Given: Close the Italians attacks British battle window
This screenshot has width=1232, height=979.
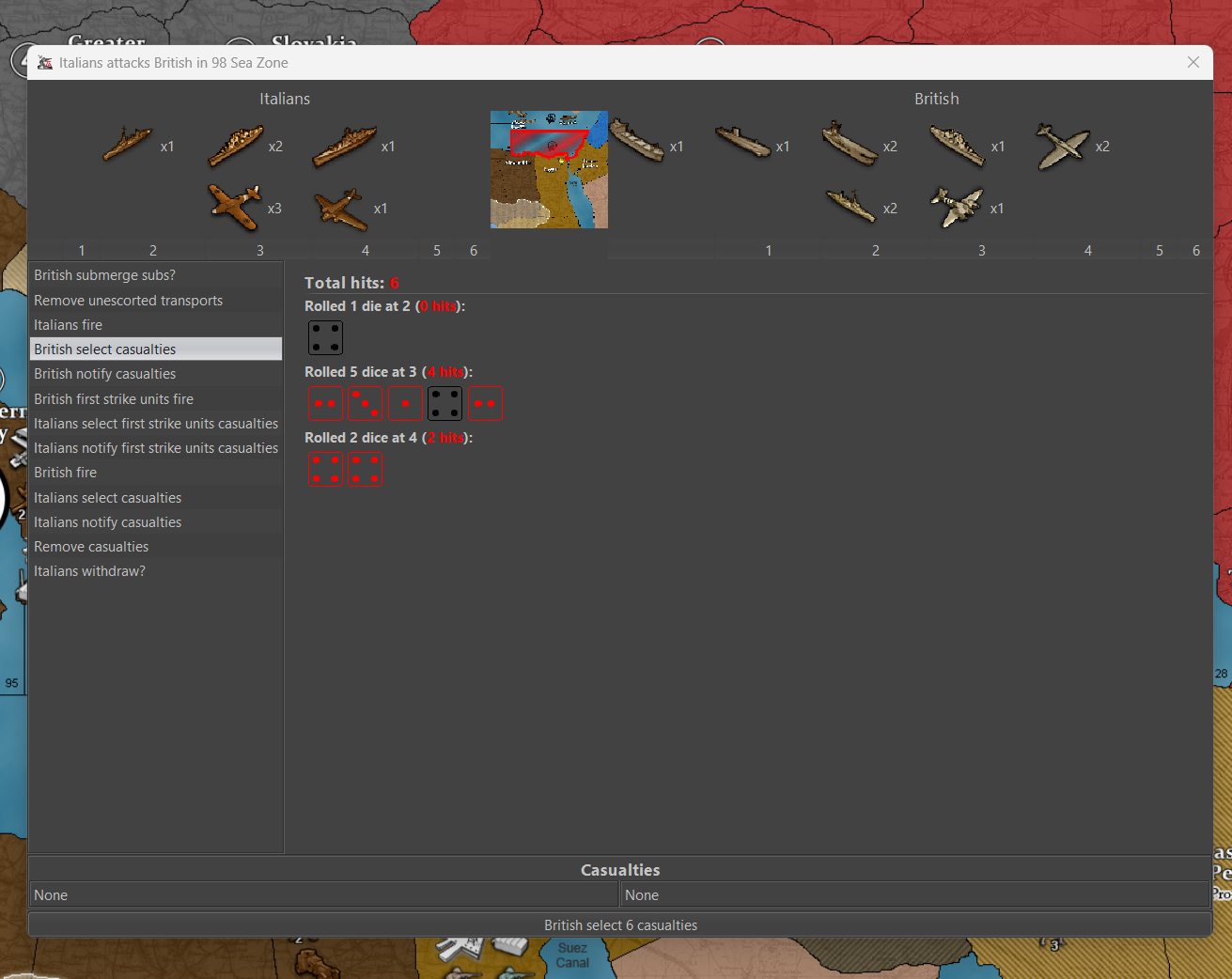Looking at the screenshot, I should click(x=1193, y=62).
